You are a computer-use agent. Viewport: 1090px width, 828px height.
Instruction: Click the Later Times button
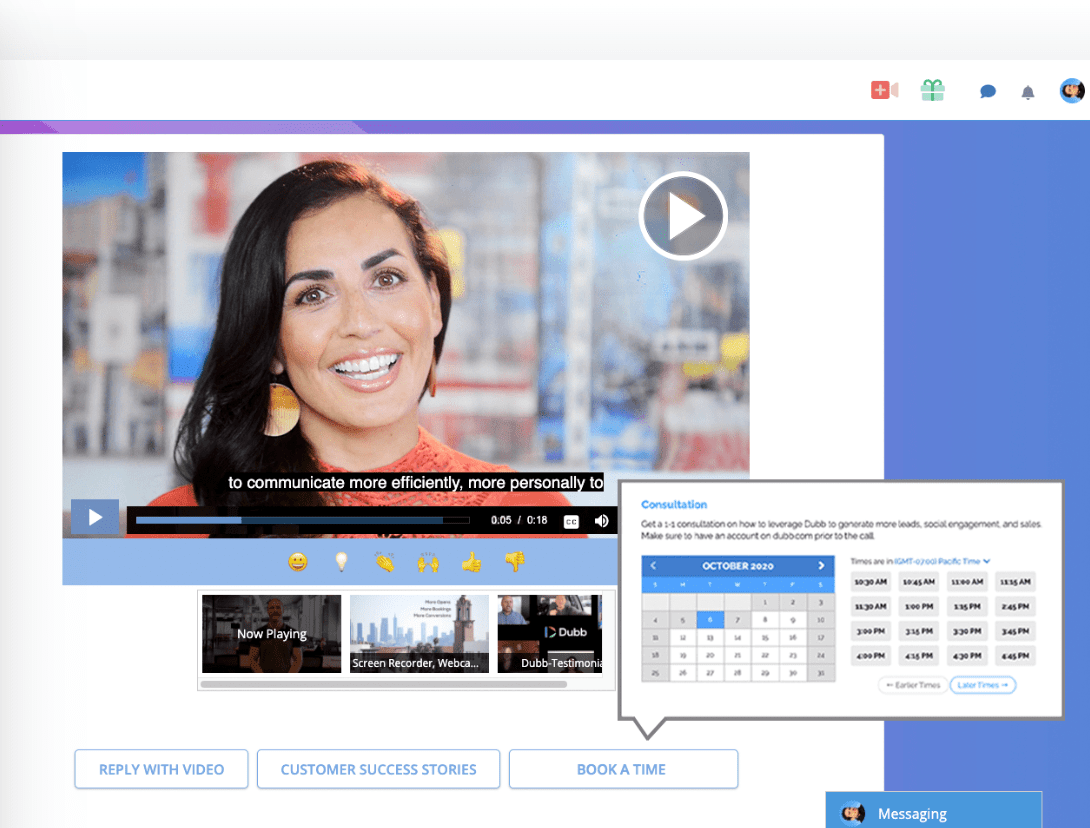pos(982,685)
